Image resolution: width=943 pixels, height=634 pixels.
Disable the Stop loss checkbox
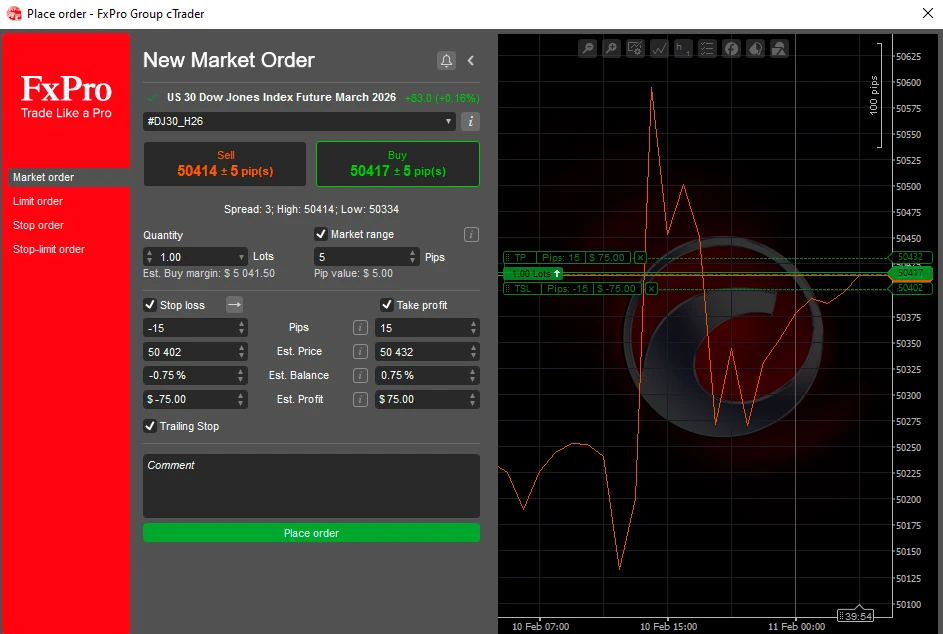(150, 305)
